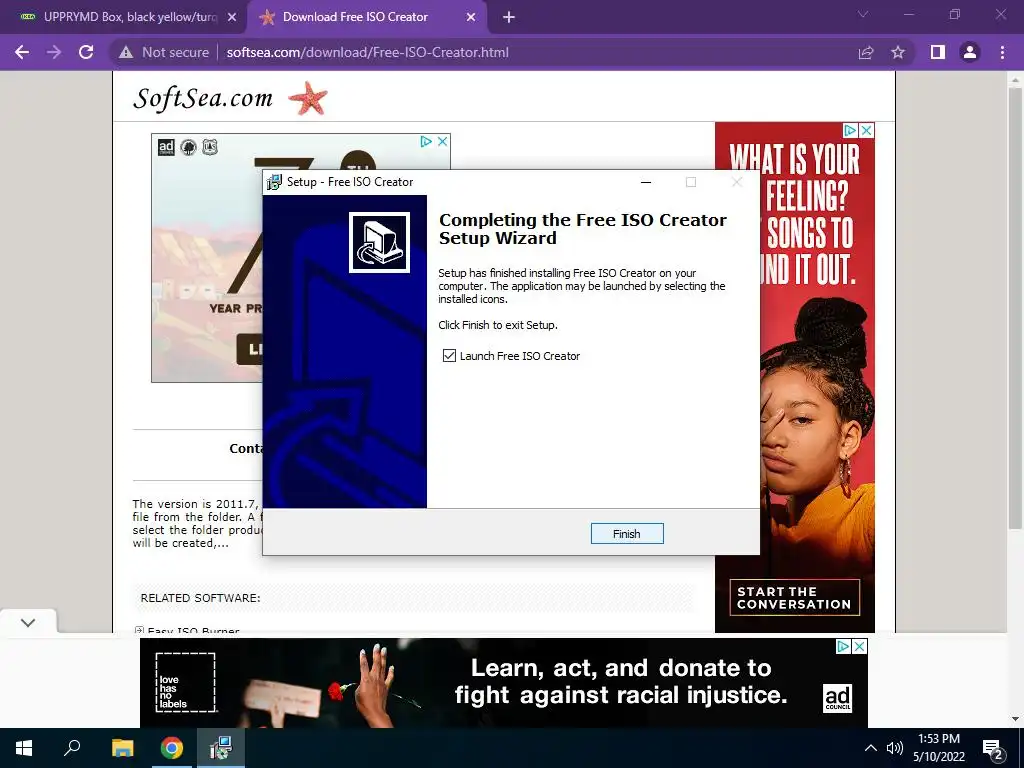Show hidden system tray icons
This screenshot has width=1024, height=768.
coord(871,748)
